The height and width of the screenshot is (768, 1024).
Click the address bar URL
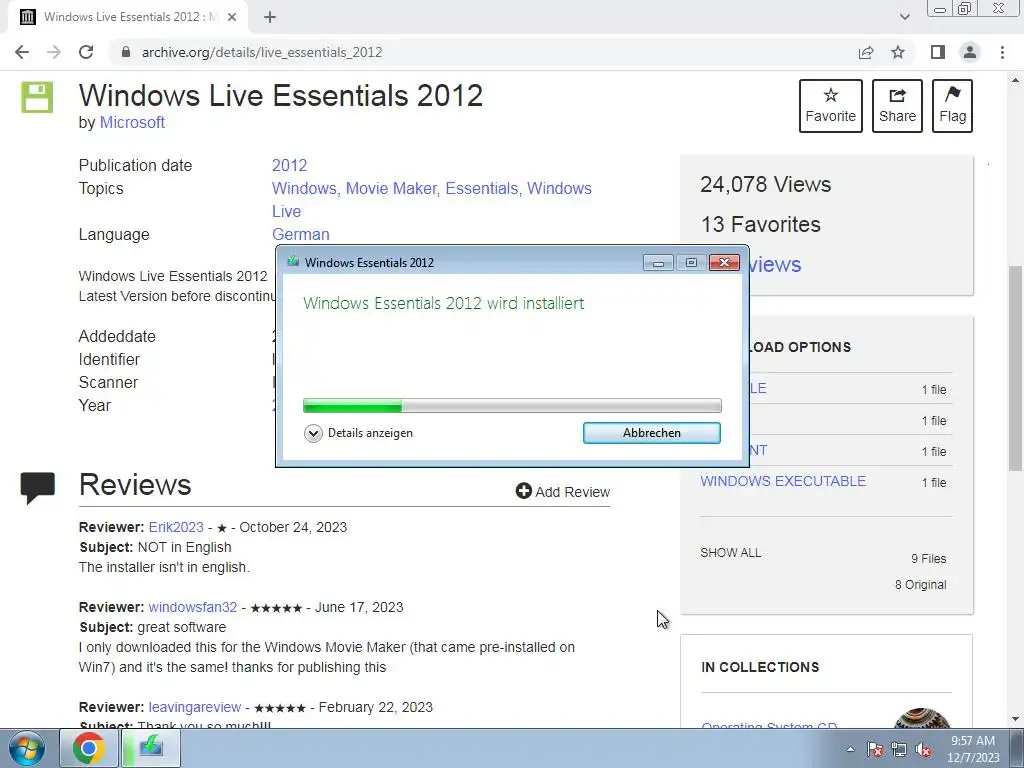click(x=262, y=52)
